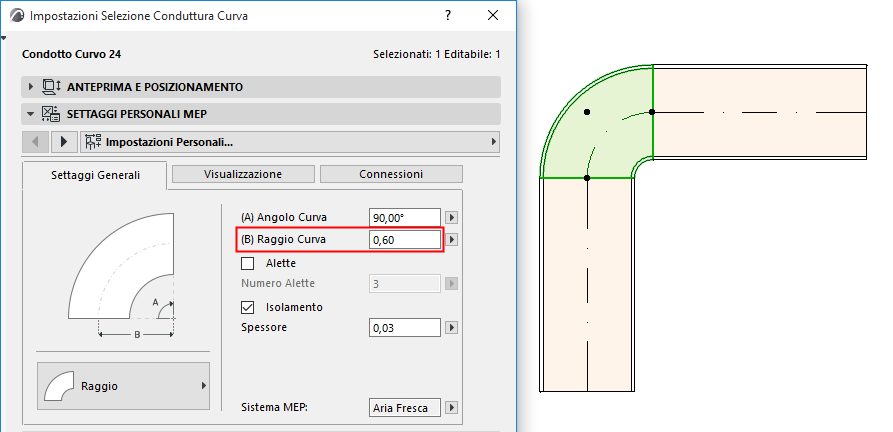Click the previous page arrow button
The height and width of the screenshot is (432, 893).
tap(37, 142)
